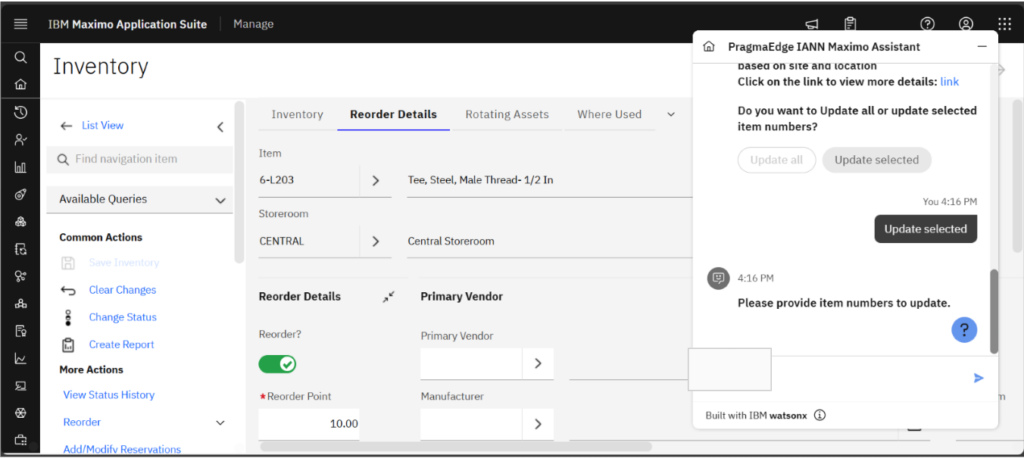Click the Update all chat button
The height and width of the screenshot is (458, 1024).
pos(776,160)
